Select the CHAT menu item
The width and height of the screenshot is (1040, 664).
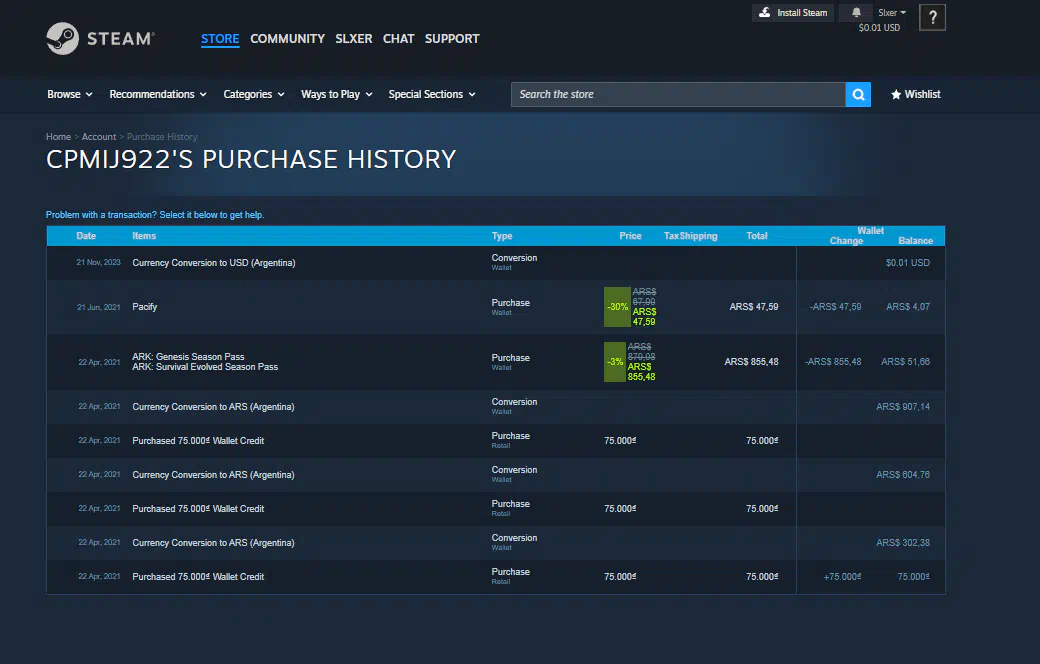[398, 39]
